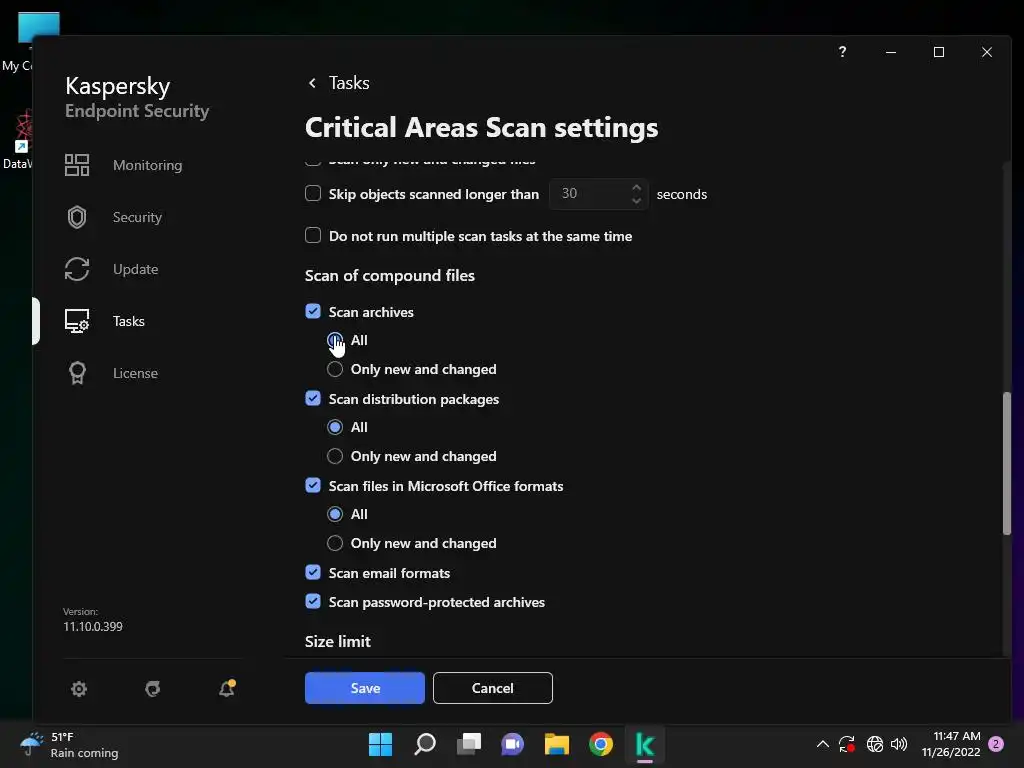
Task: Select Only new and changed for distribution packages
Action: click(x=335, y=456)
